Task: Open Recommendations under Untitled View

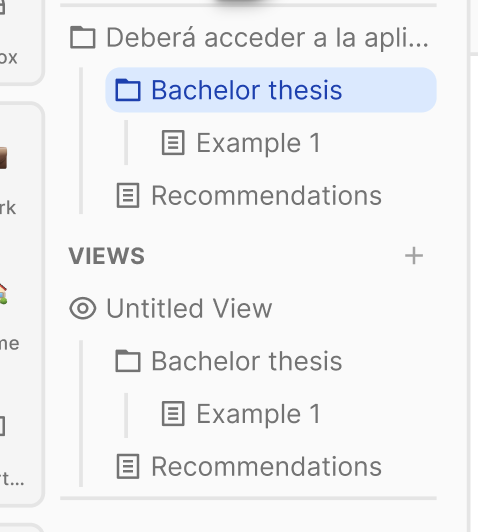Action: (x=267, y=467)
